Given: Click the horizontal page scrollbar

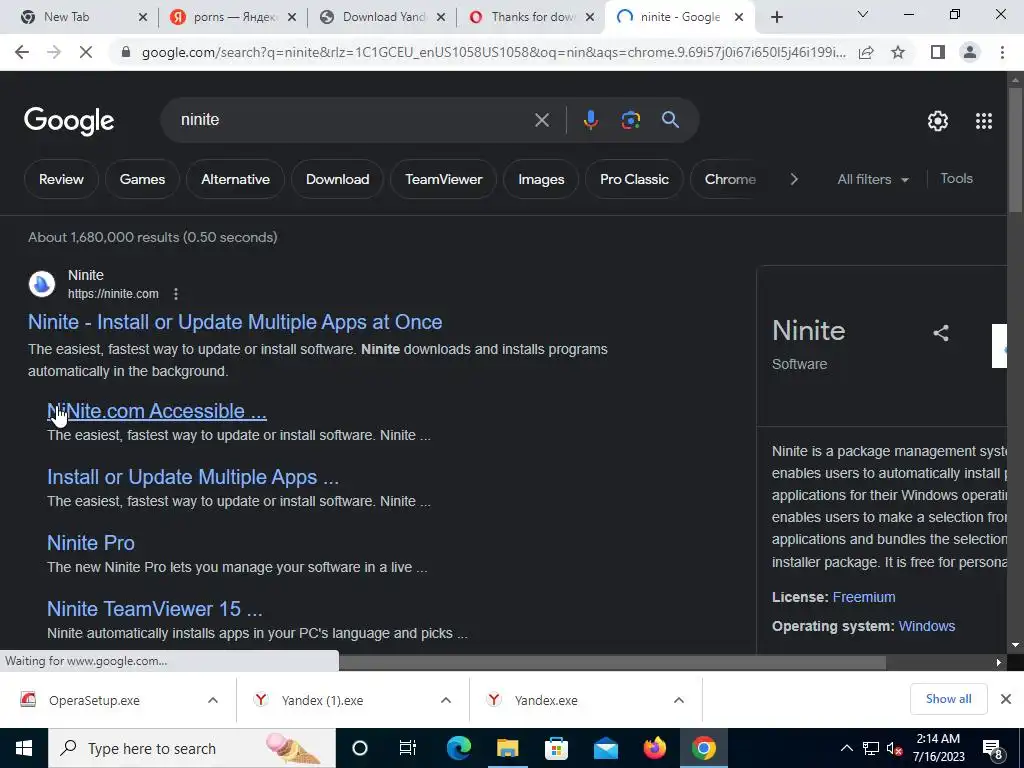Looking at the screenshot, I should 612,662.
